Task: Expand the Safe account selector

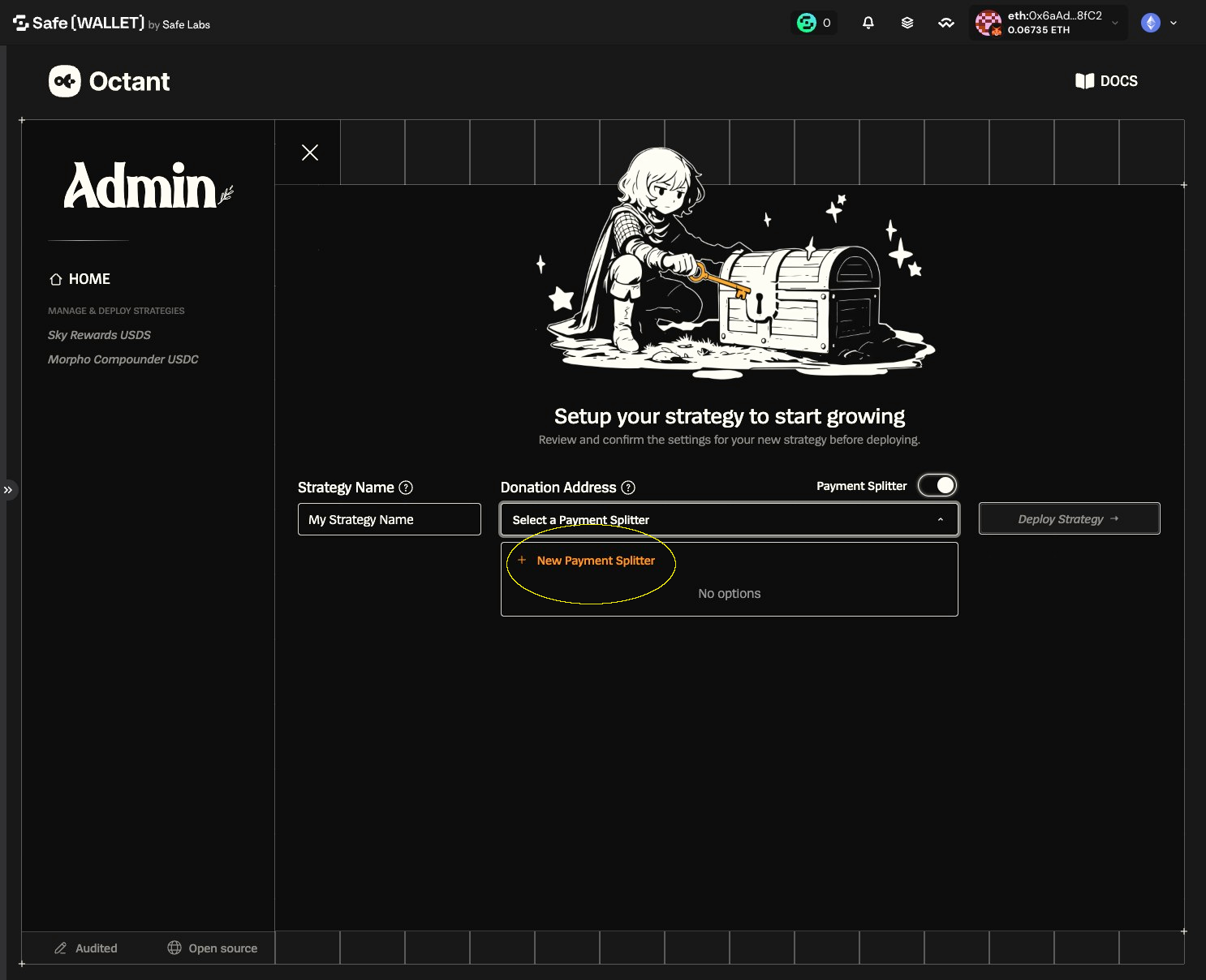Action: [1114, 23]
